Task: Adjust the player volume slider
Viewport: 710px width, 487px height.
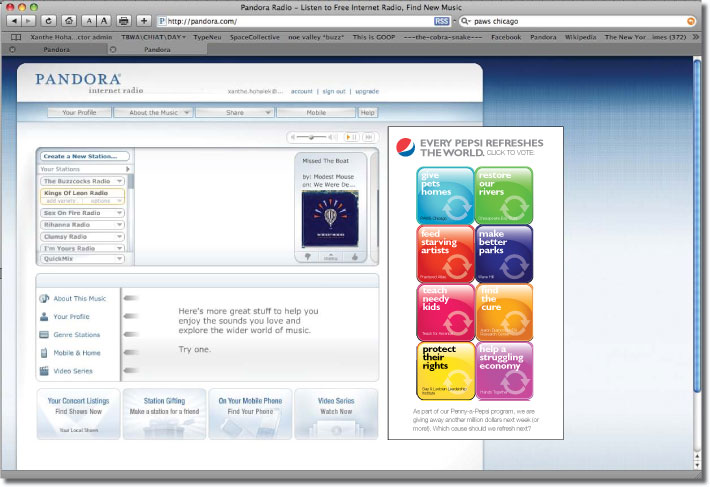Action: pos(312,137)
